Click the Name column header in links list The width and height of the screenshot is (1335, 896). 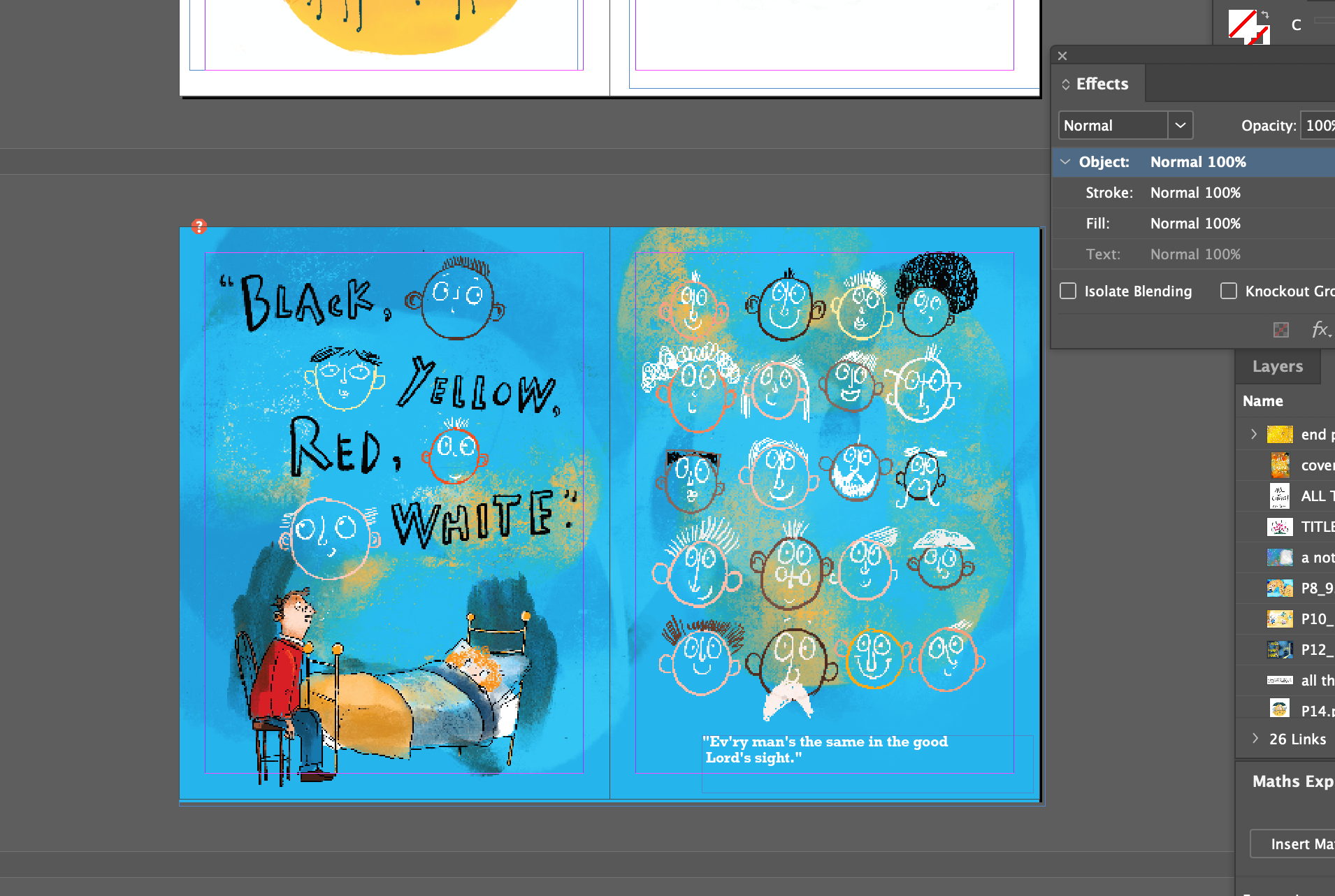click(x=1263, y=401)
